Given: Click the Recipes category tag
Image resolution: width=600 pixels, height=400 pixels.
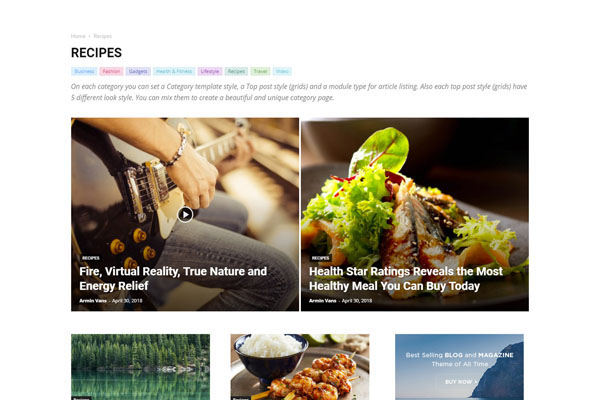Looking at the screenshot, I should (x=236, y=71).
